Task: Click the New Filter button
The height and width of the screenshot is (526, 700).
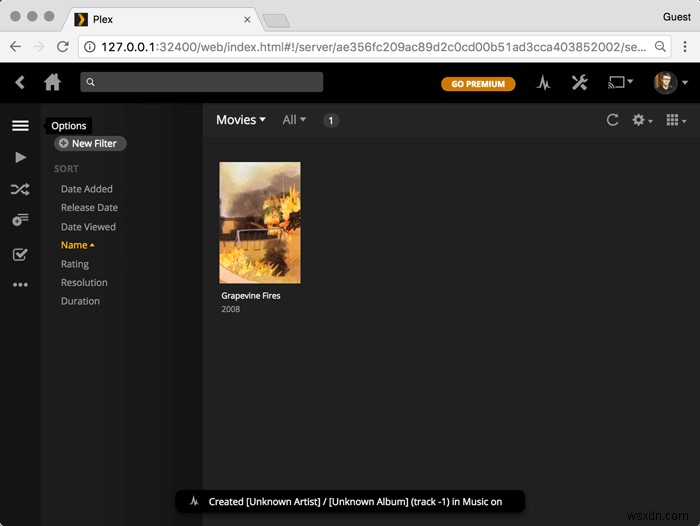Action: (90, 143)
